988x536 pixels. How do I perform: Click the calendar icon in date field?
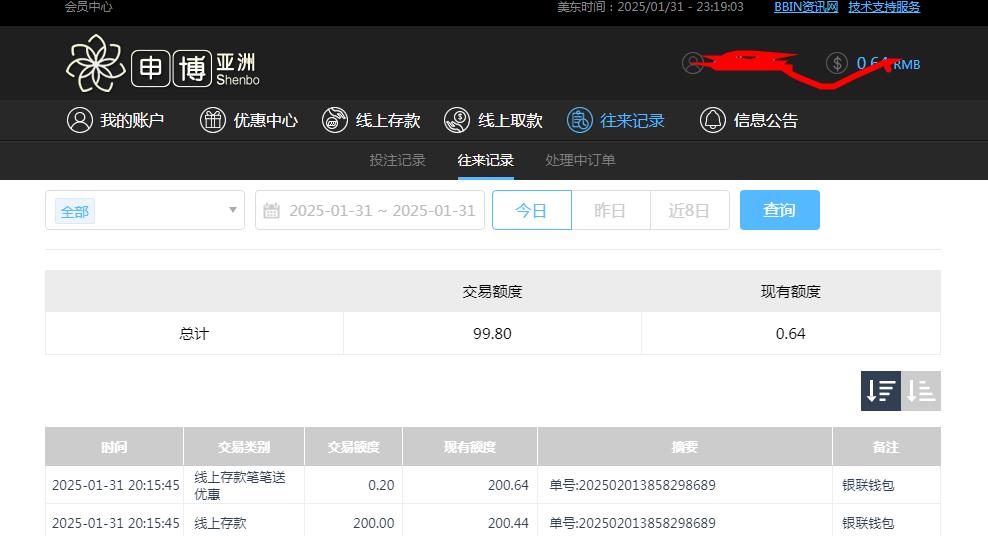coord(272,210)
